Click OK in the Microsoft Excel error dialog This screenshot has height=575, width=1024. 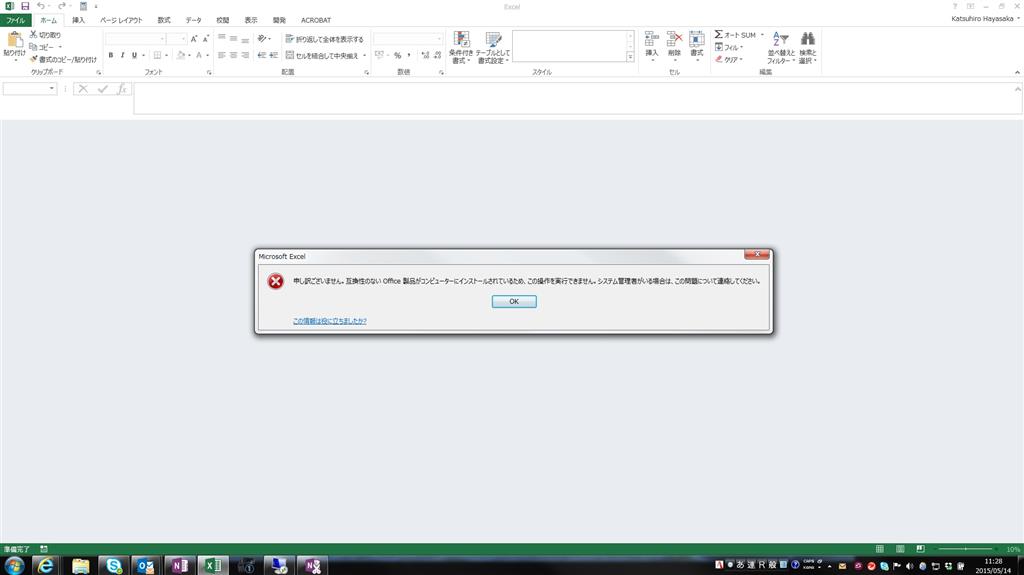pyautogui.click(x=514, y=301)
